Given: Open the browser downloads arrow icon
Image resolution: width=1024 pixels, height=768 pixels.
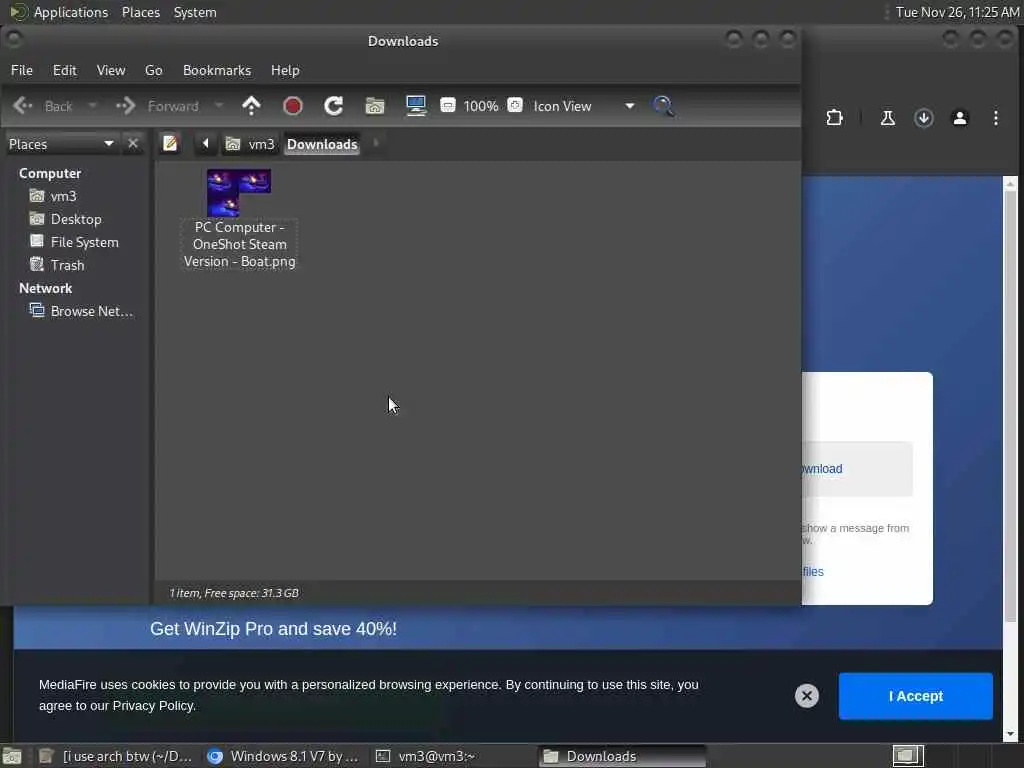Looking at the screenshot, I should point(923,118).
